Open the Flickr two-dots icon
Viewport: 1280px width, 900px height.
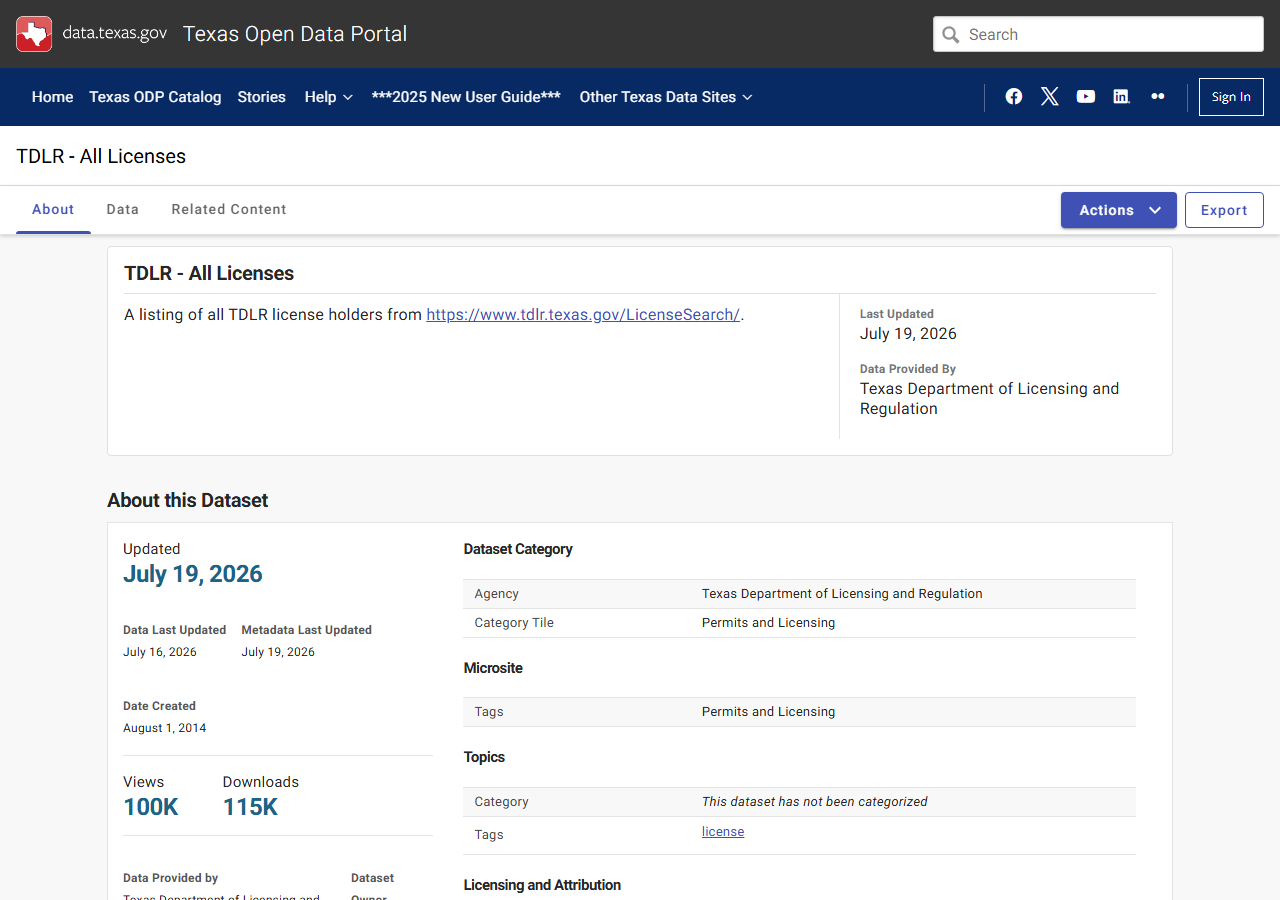tap(1158, 97)
